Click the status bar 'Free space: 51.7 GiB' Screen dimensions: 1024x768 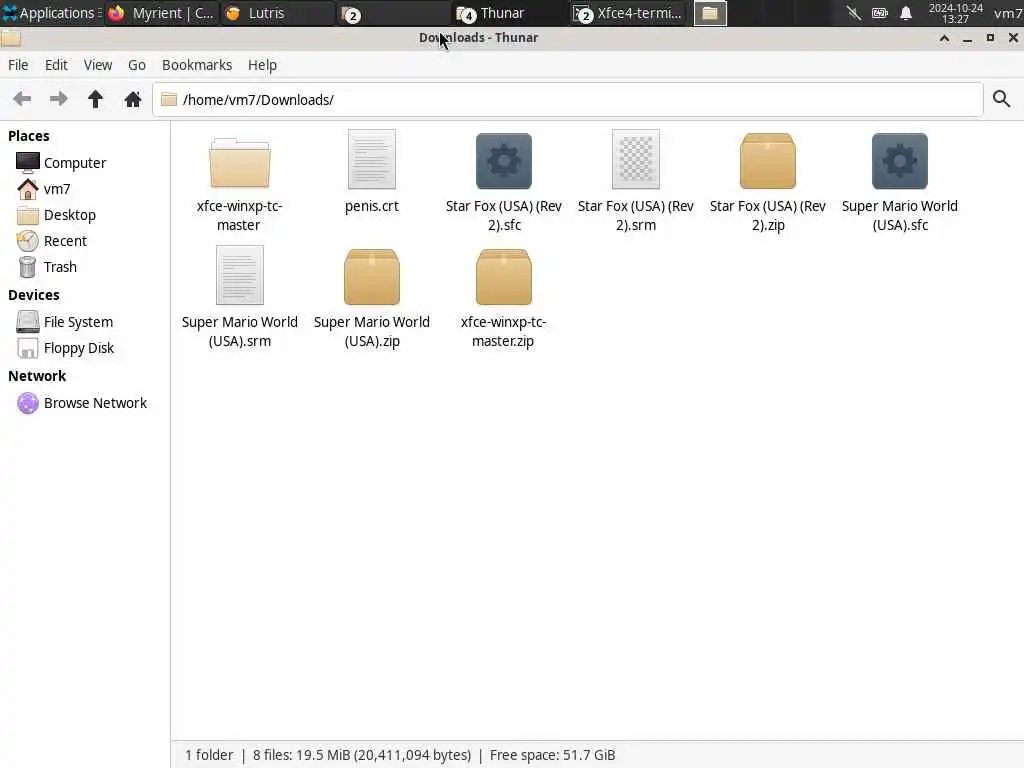[552, 755]
